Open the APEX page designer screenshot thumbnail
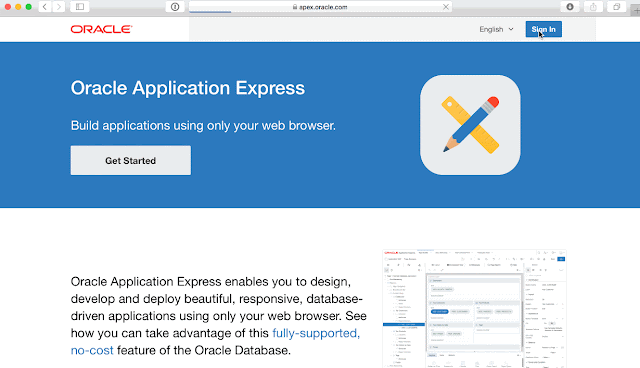Screen dimensions: 640x368 [474, 309]
